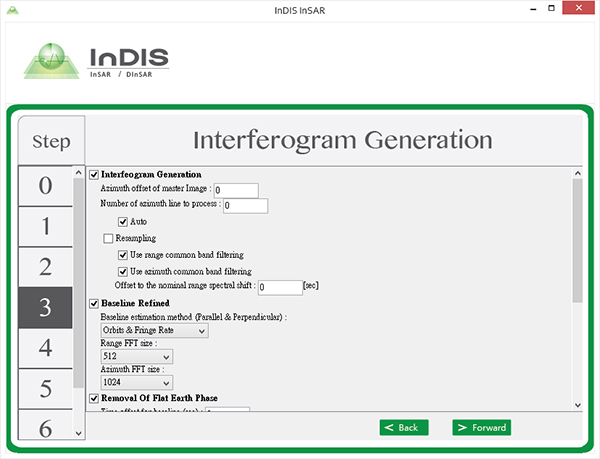Click settings panel scroll-down arrow
Image resolution: width=600 pixels, height=459 pixels.
click(577, 404)
